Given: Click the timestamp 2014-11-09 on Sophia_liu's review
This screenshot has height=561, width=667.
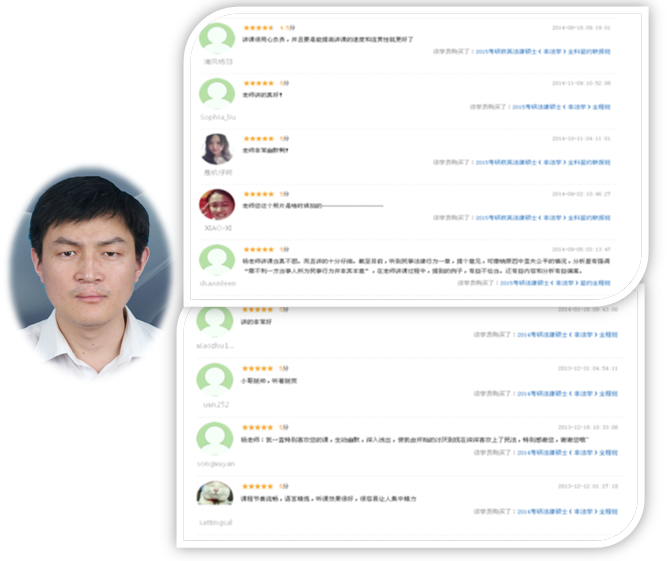Looking at the screenshot, I should 581,83.
